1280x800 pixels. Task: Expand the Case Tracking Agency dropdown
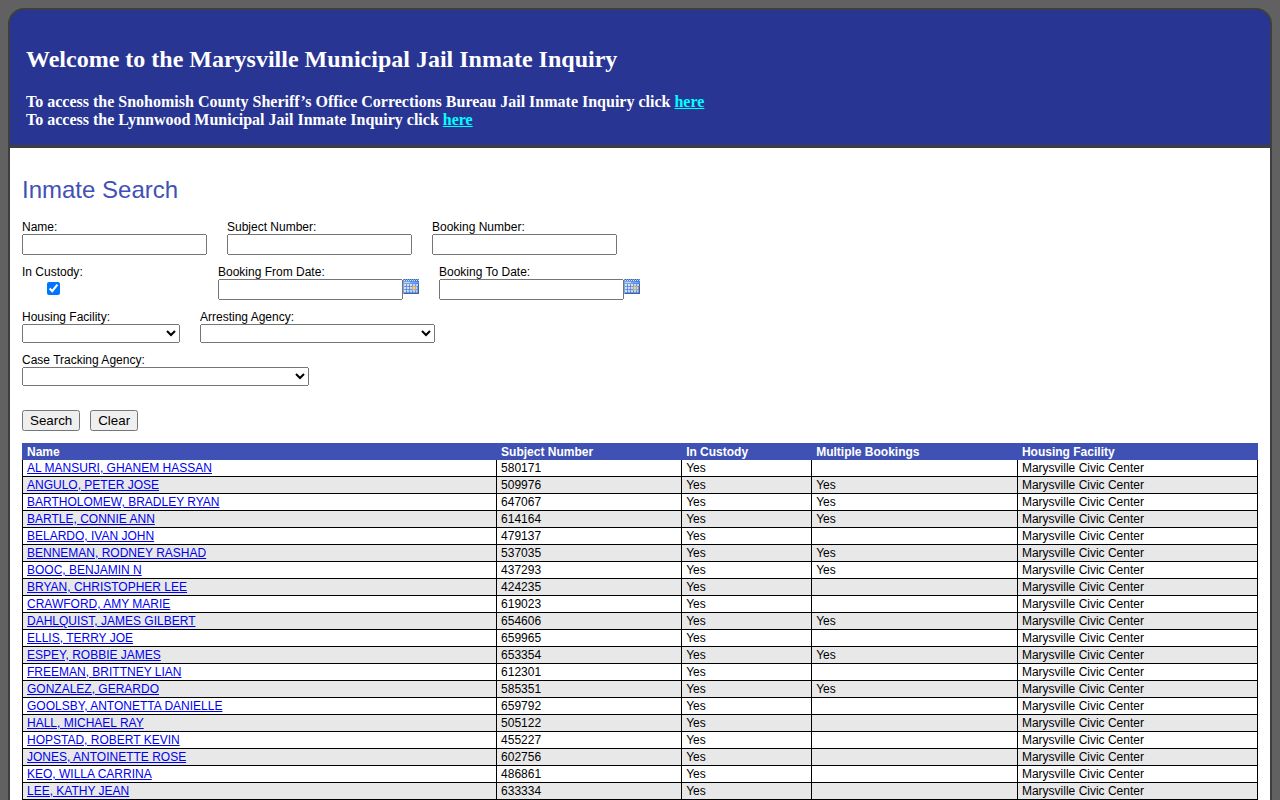(x=165, y=377)
